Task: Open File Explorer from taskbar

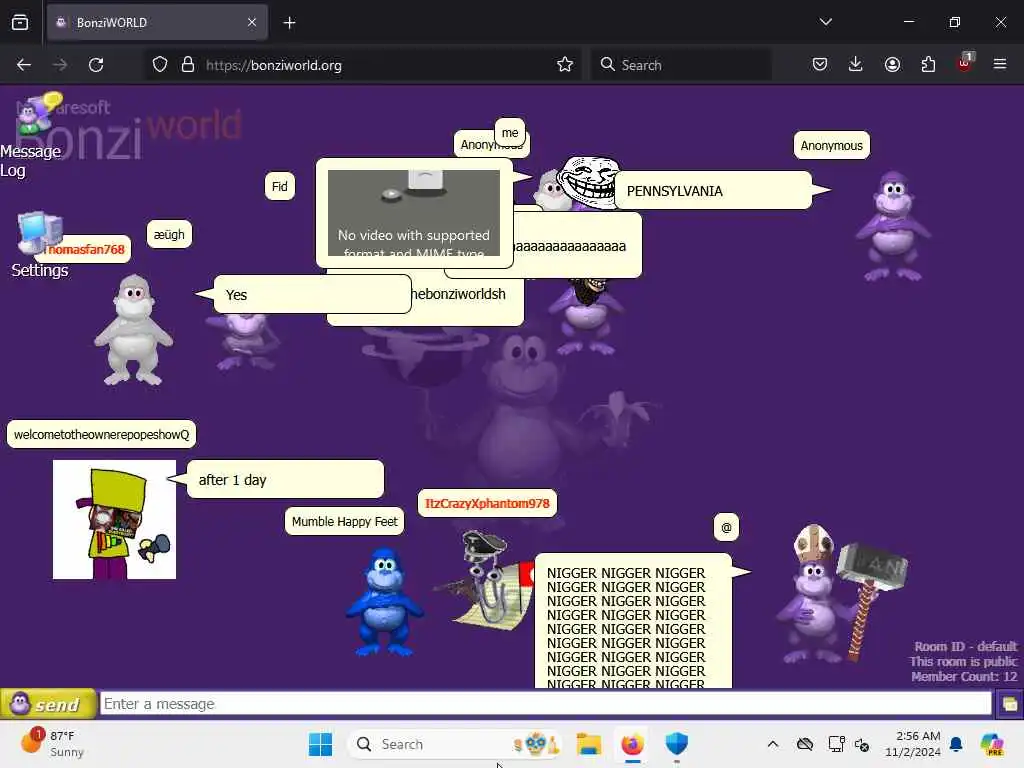Action: pyautogui.click(x=588, y=744)
